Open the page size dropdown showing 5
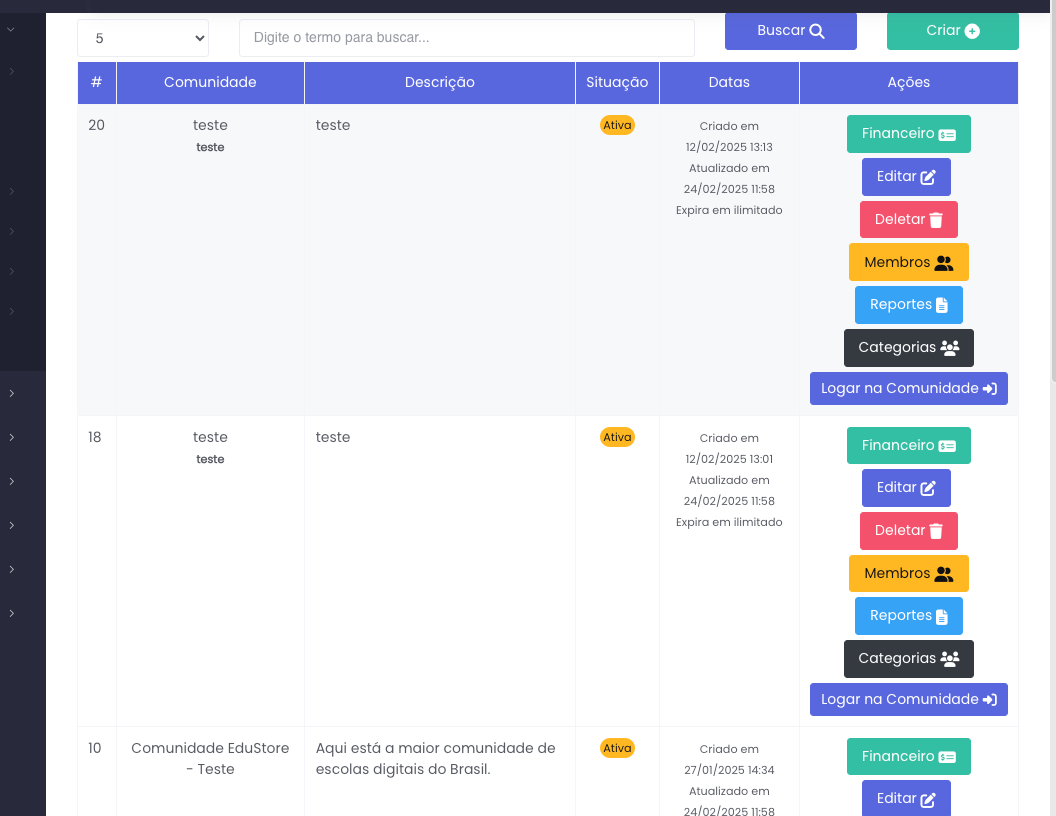 pyautogui.click(x=143, y=38)
